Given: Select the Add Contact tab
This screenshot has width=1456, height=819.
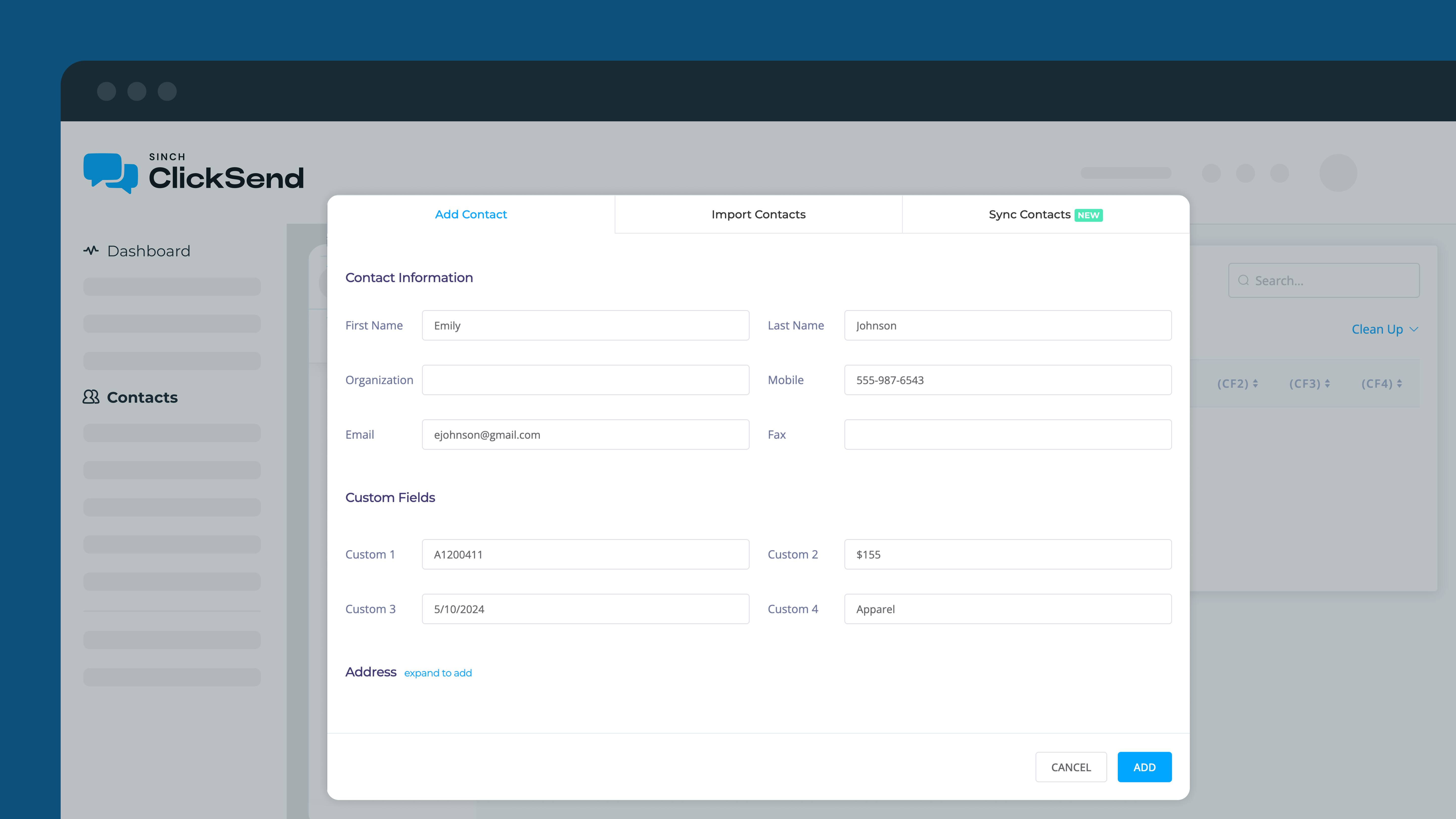Looking at the screenshot, I should (x=471, y=214).
